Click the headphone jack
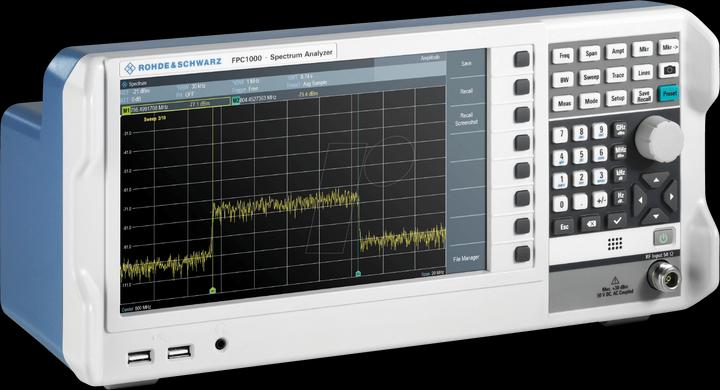Viewport: 720px width, 390px height. pos(220,343)
